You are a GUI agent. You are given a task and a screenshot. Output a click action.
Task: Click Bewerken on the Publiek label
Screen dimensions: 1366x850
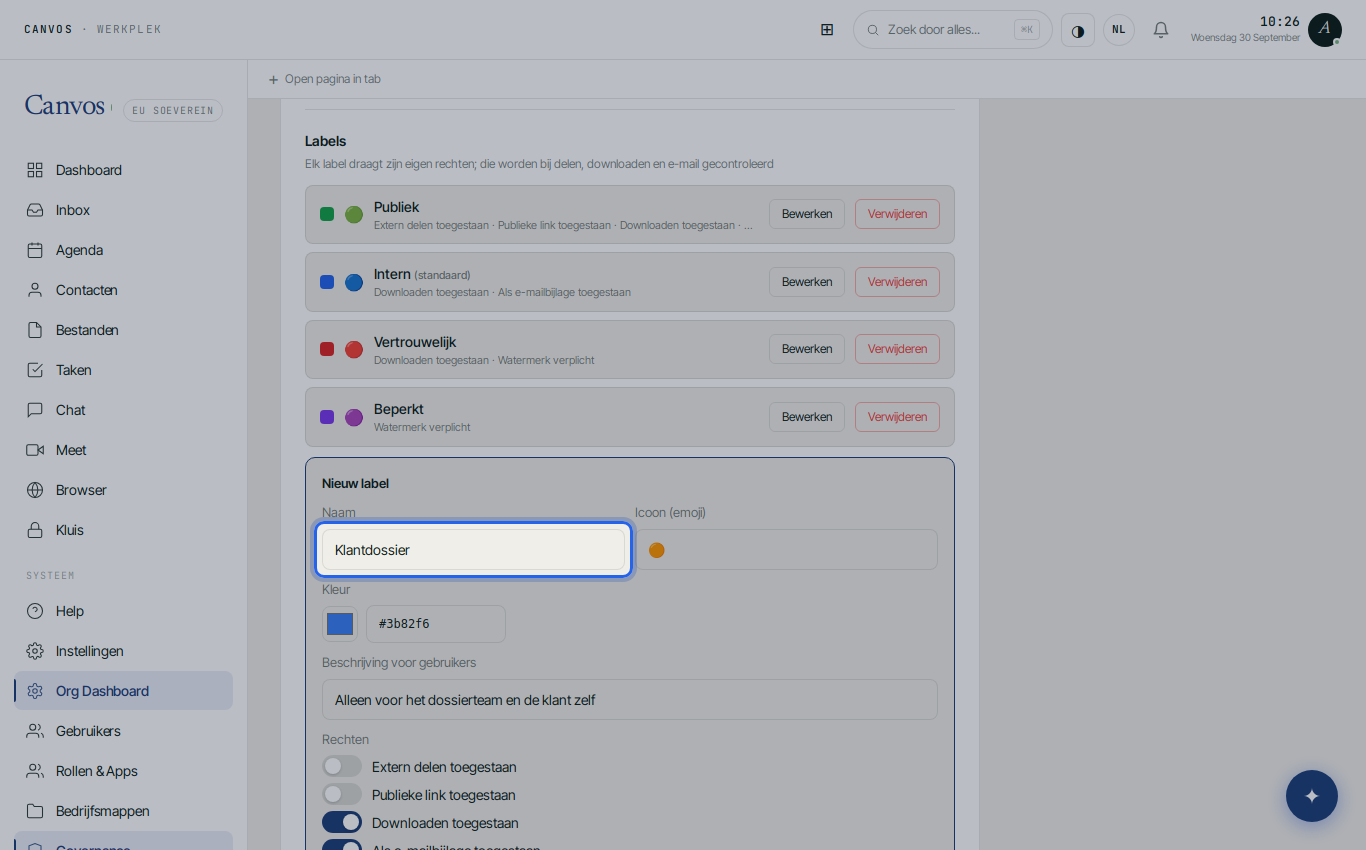coord(807,214)
